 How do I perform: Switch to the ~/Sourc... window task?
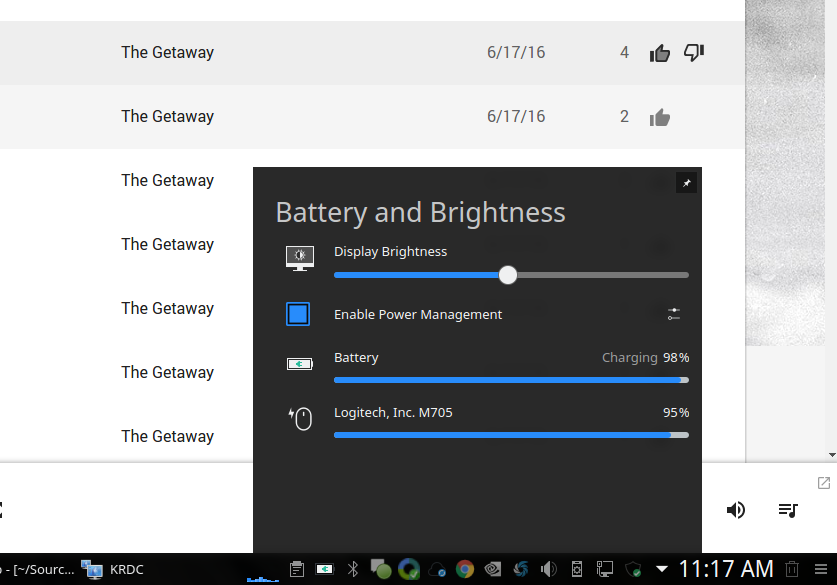point(38,570)
